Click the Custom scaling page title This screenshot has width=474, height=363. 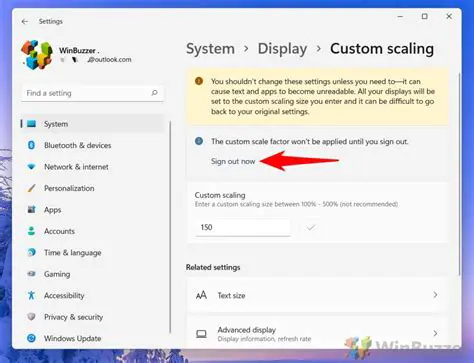tap(382, 49)
